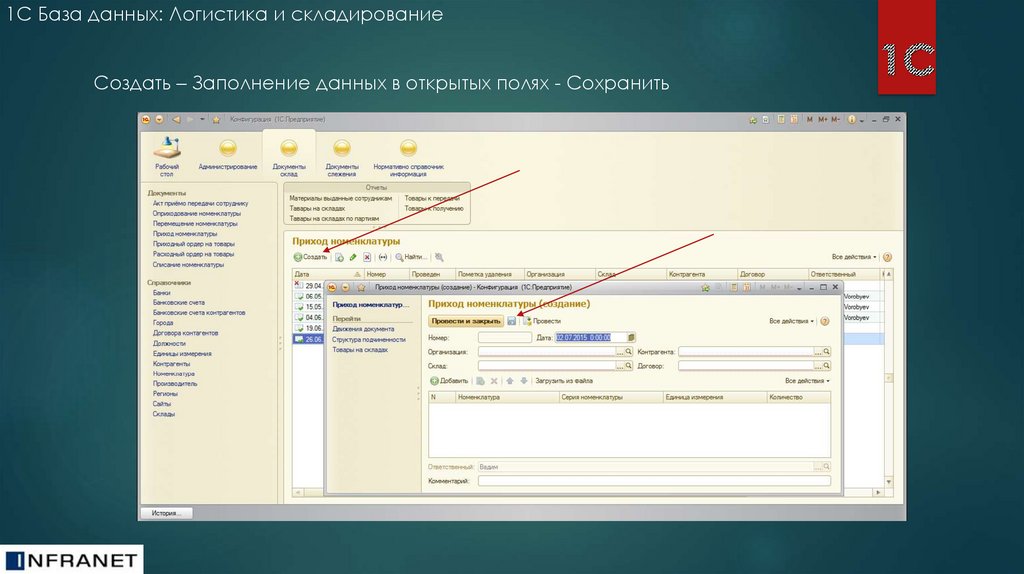Click the copy document icon in list toolbar
Screen dimensions: 1024x574
tap(340, 257)
